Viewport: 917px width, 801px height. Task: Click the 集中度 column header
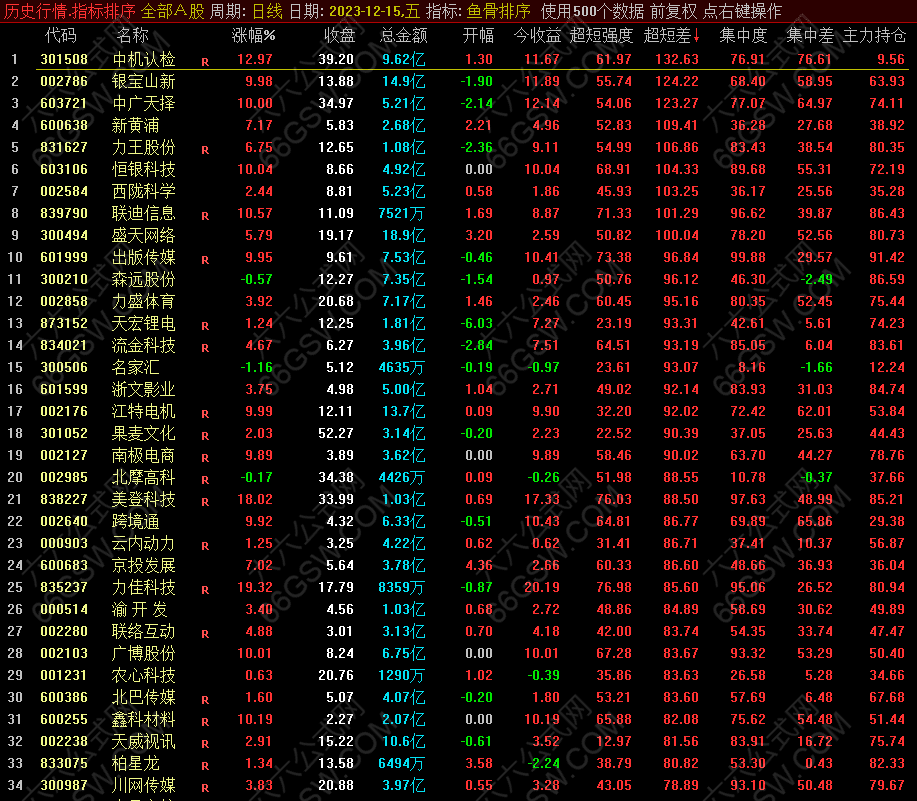pyautogui.click(x=743, y=36)
